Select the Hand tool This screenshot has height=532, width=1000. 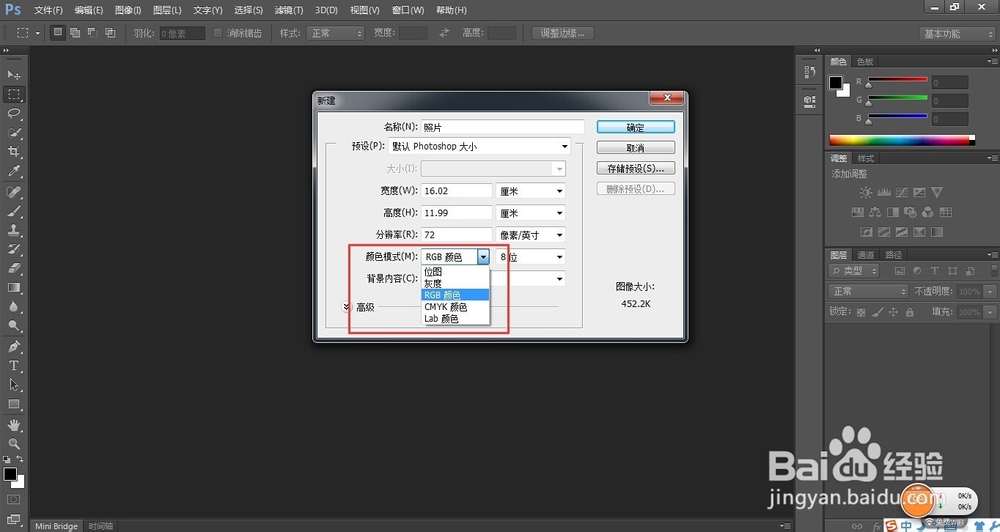click(13, 425)
